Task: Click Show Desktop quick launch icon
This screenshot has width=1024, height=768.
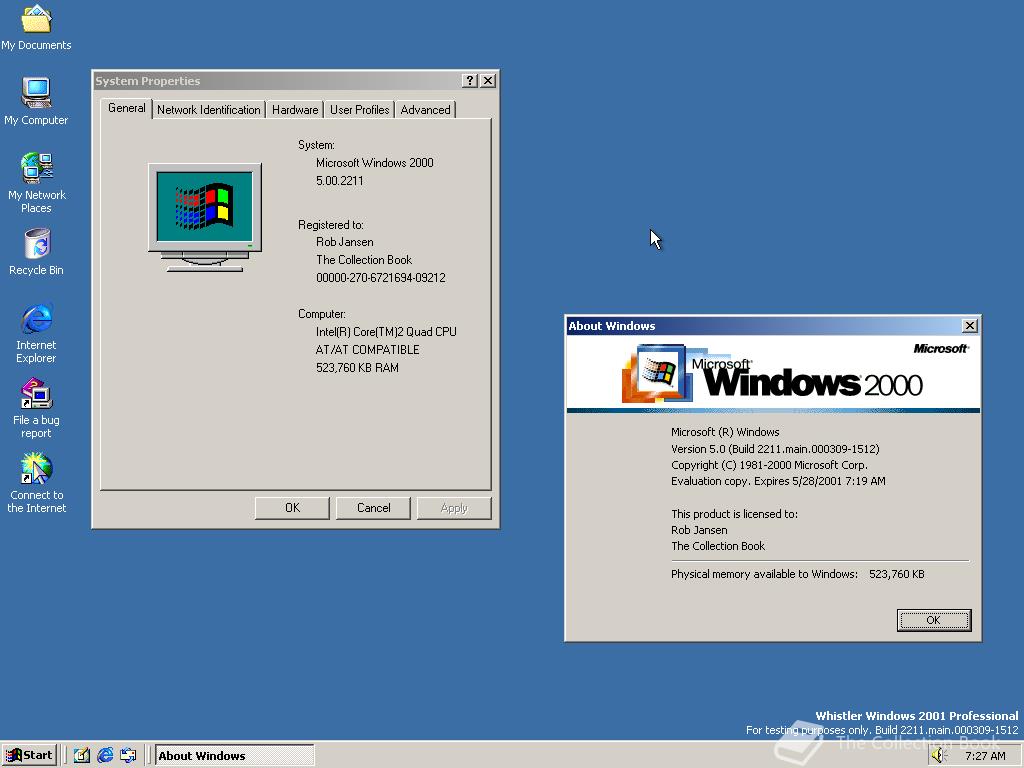Action: [82, 756]
